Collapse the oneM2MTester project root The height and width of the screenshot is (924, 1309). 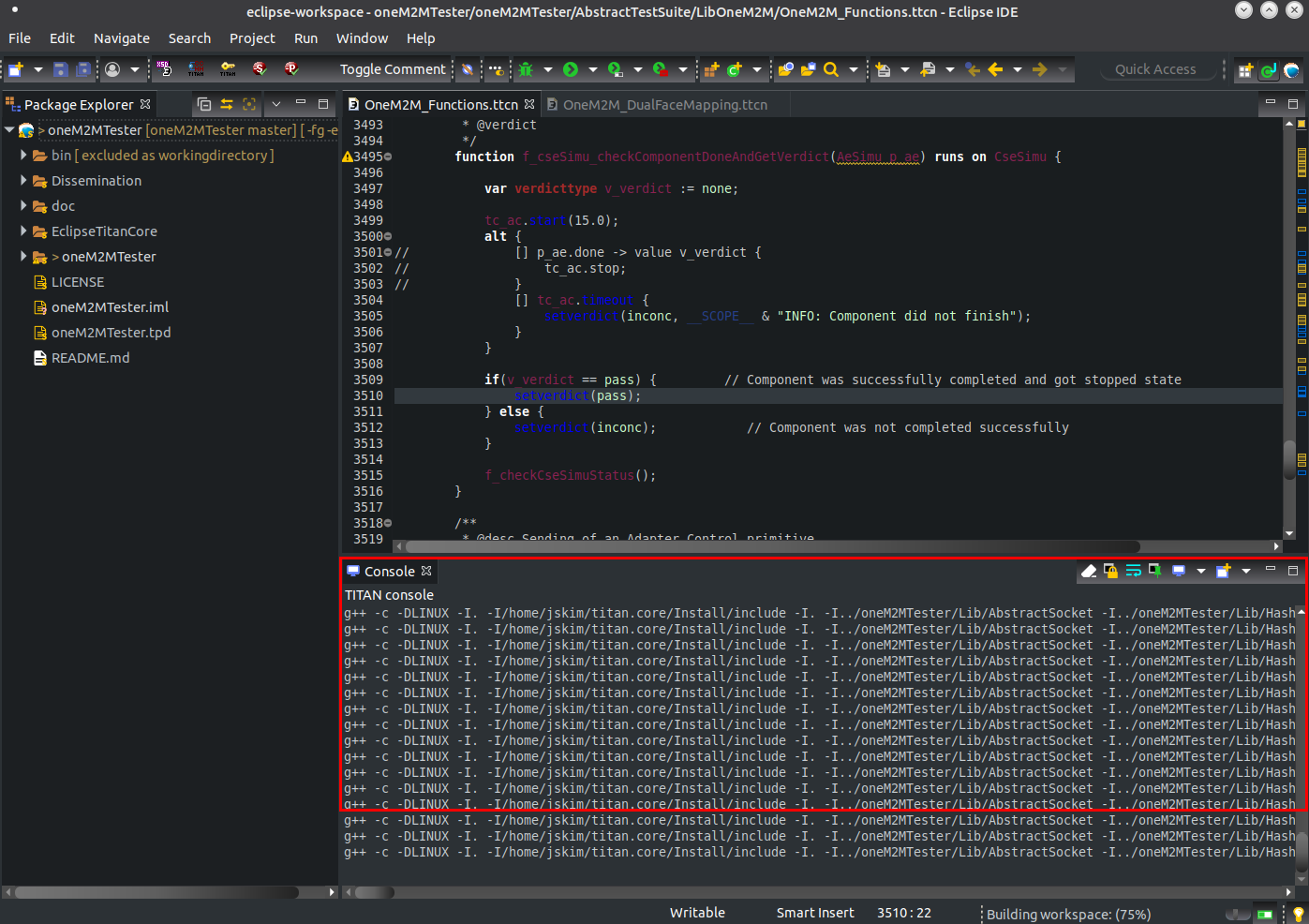[x=9, y=130]
